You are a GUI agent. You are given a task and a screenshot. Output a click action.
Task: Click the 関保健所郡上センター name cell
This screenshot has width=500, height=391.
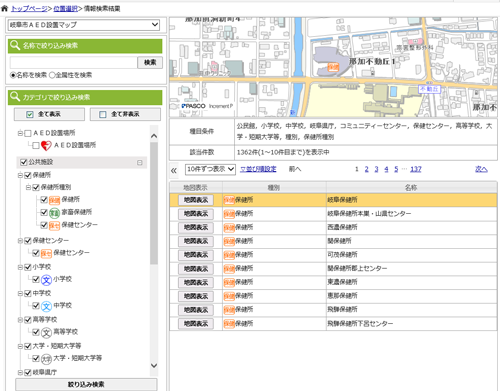point(412,269)
